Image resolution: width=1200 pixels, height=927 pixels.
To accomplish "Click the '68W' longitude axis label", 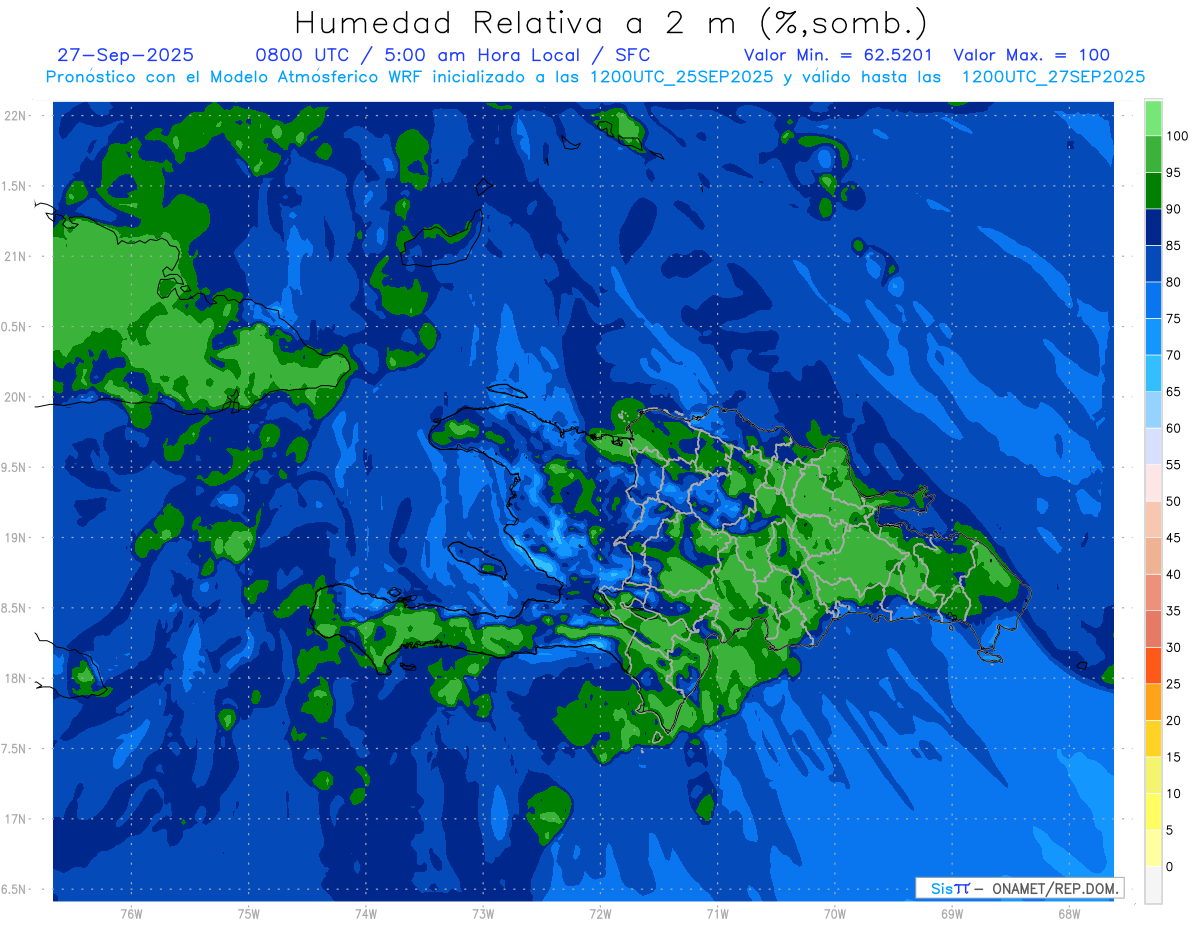I will click(x=1069, y=914).
